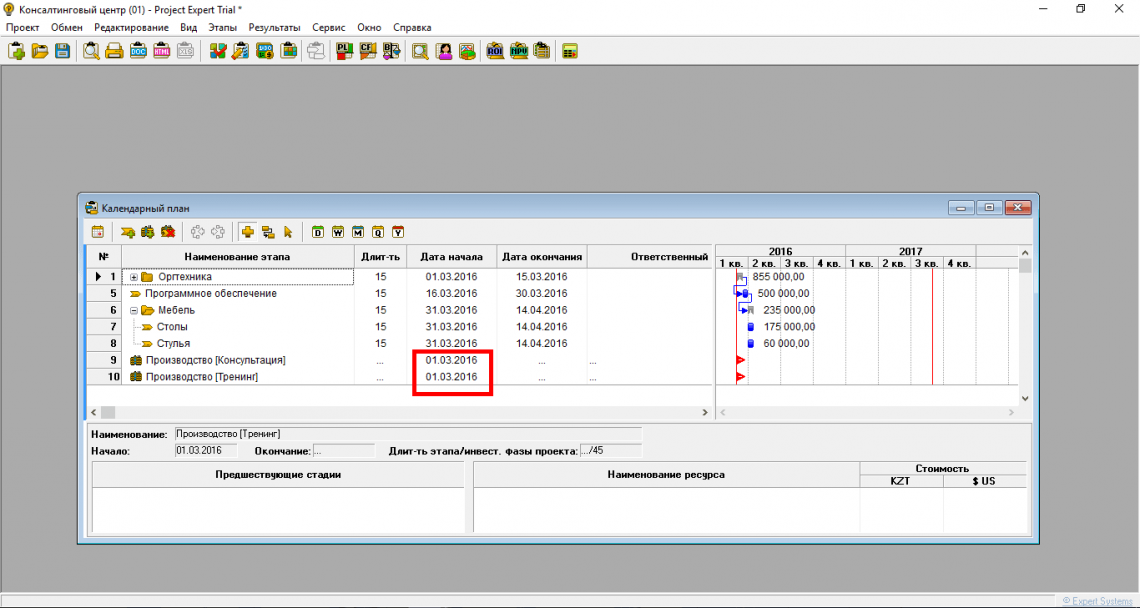Toggle the Y yearly timescale button
1140x608 pixels.
pyautogui.click(x=398, y=232)
